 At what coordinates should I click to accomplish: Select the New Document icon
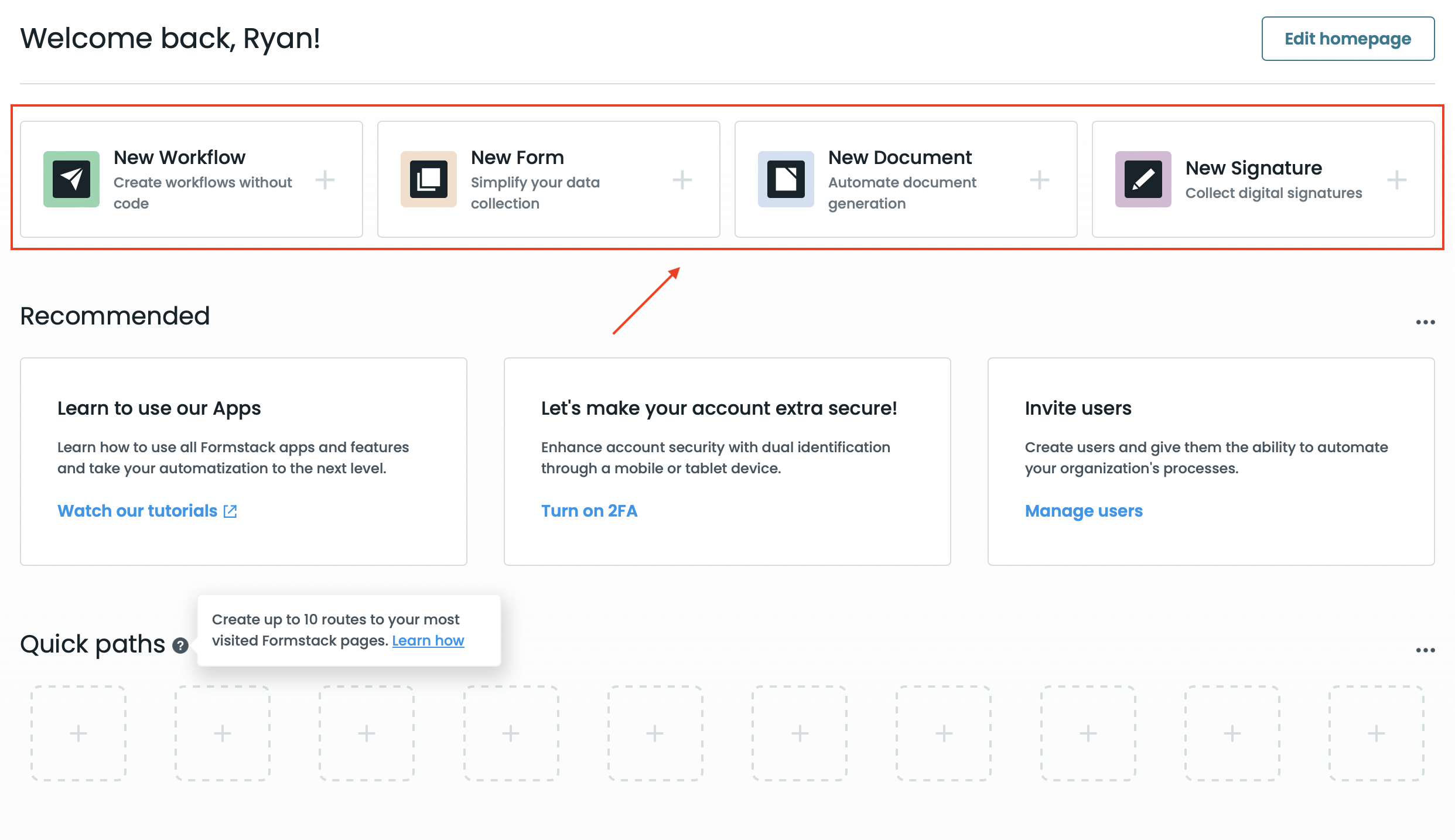click(x=785, y=180)
